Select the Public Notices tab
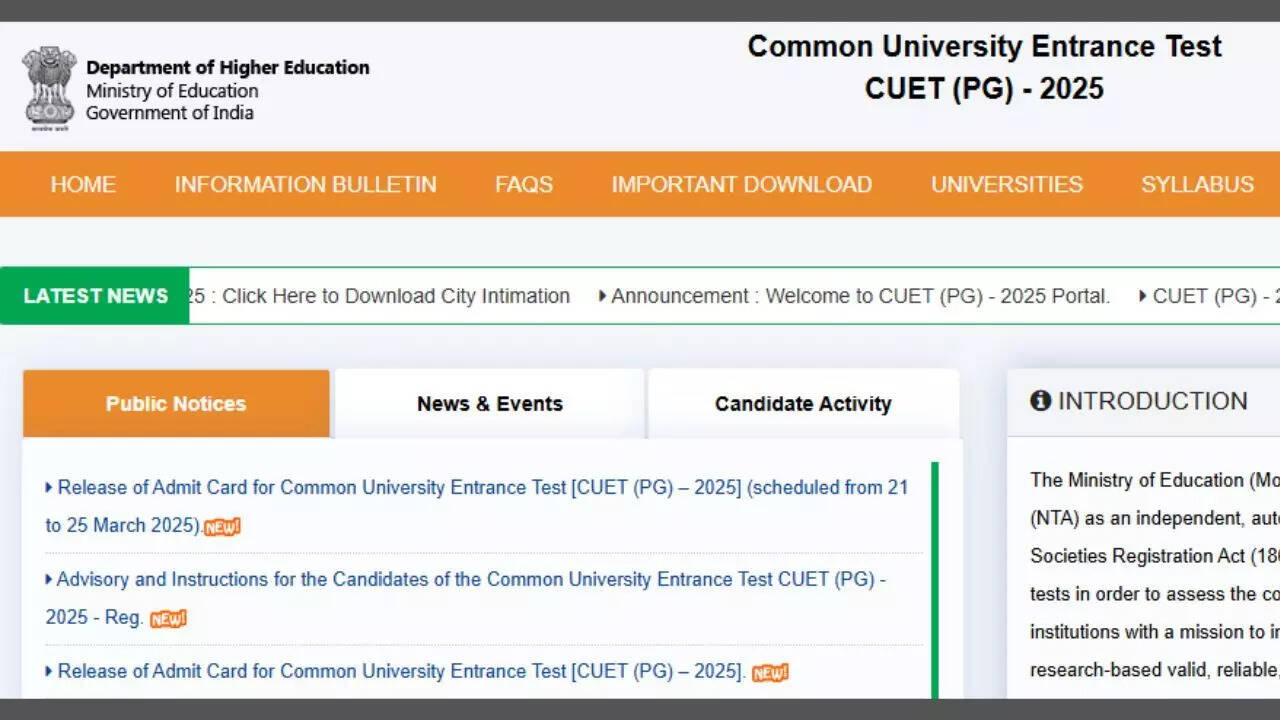 click(x=176, y=404)
